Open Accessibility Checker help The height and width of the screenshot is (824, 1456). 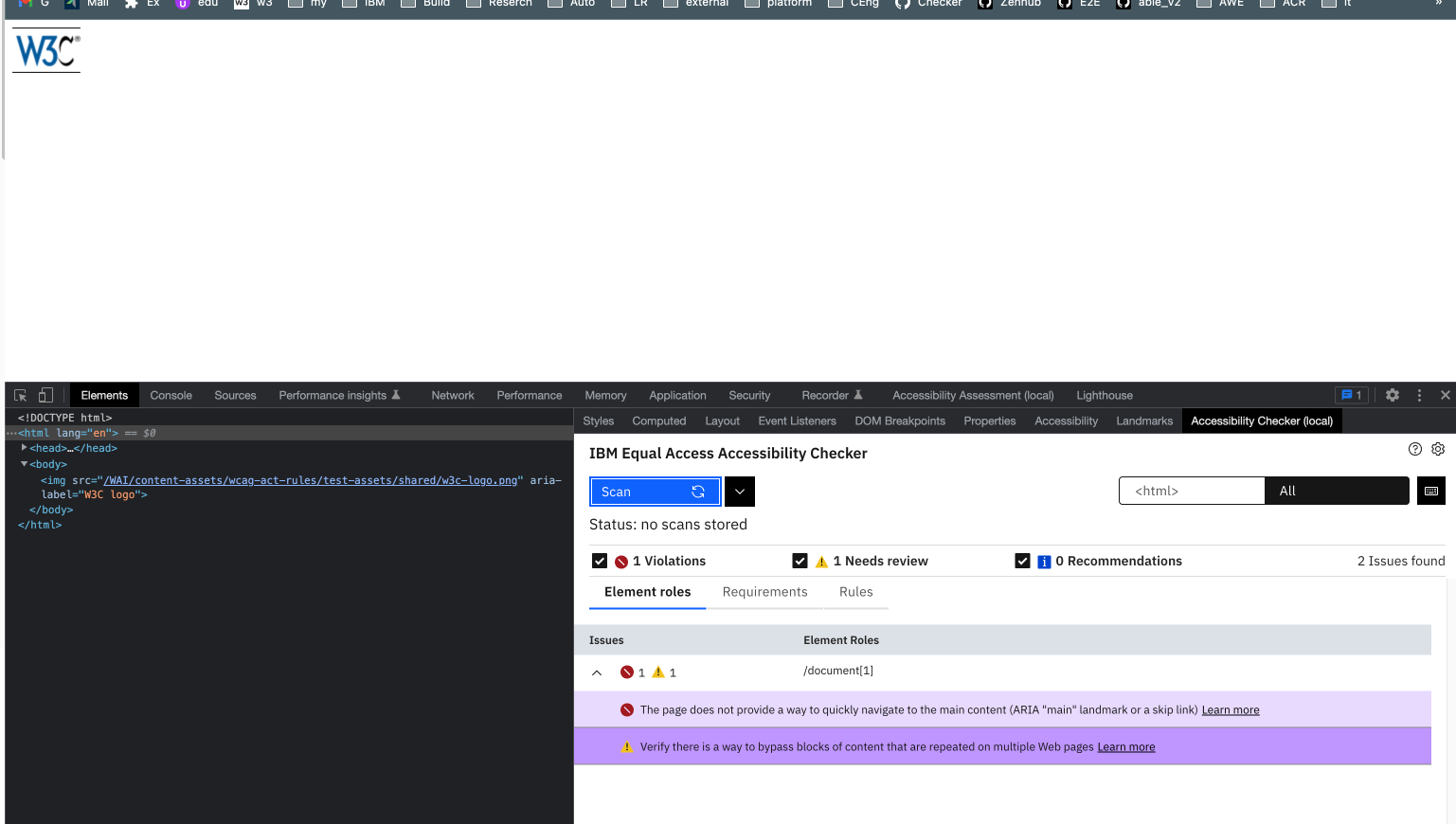(x=1414, y=449)
